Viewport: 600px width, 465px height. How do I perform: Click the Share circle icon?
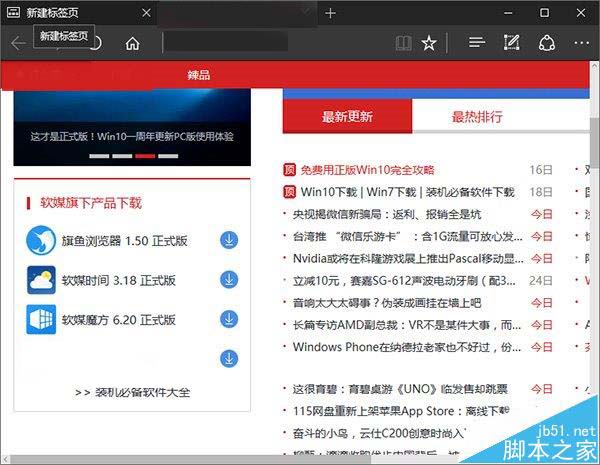point(547,42)
